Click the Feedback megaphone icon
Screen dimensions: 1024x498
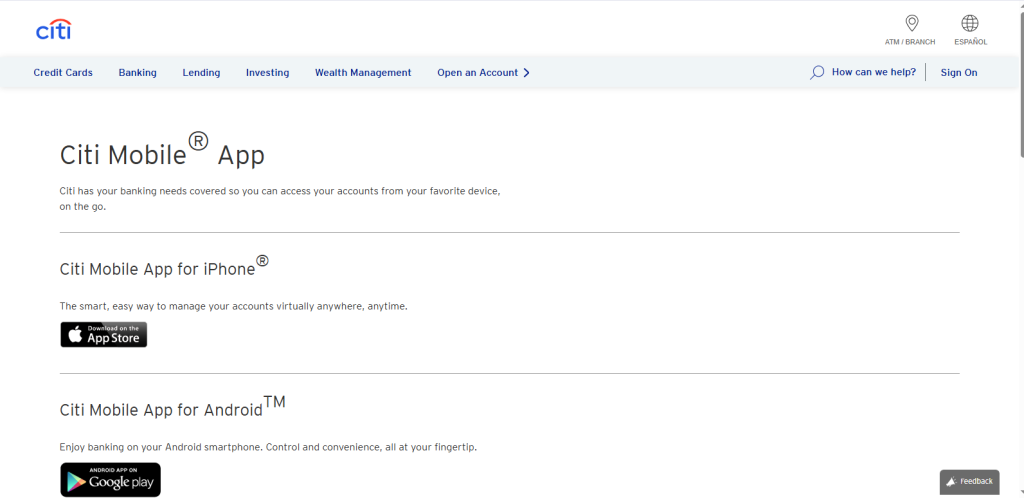952,481
